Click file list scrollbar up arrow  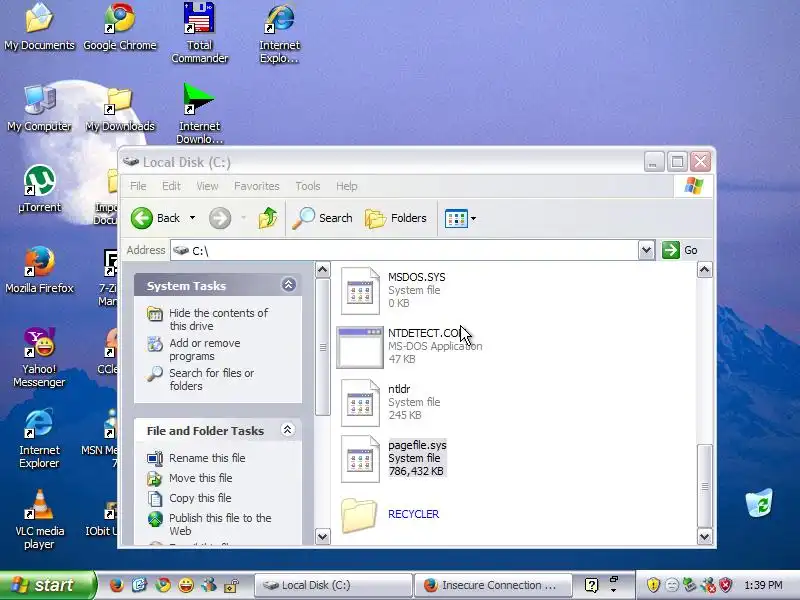pos(705,269)
